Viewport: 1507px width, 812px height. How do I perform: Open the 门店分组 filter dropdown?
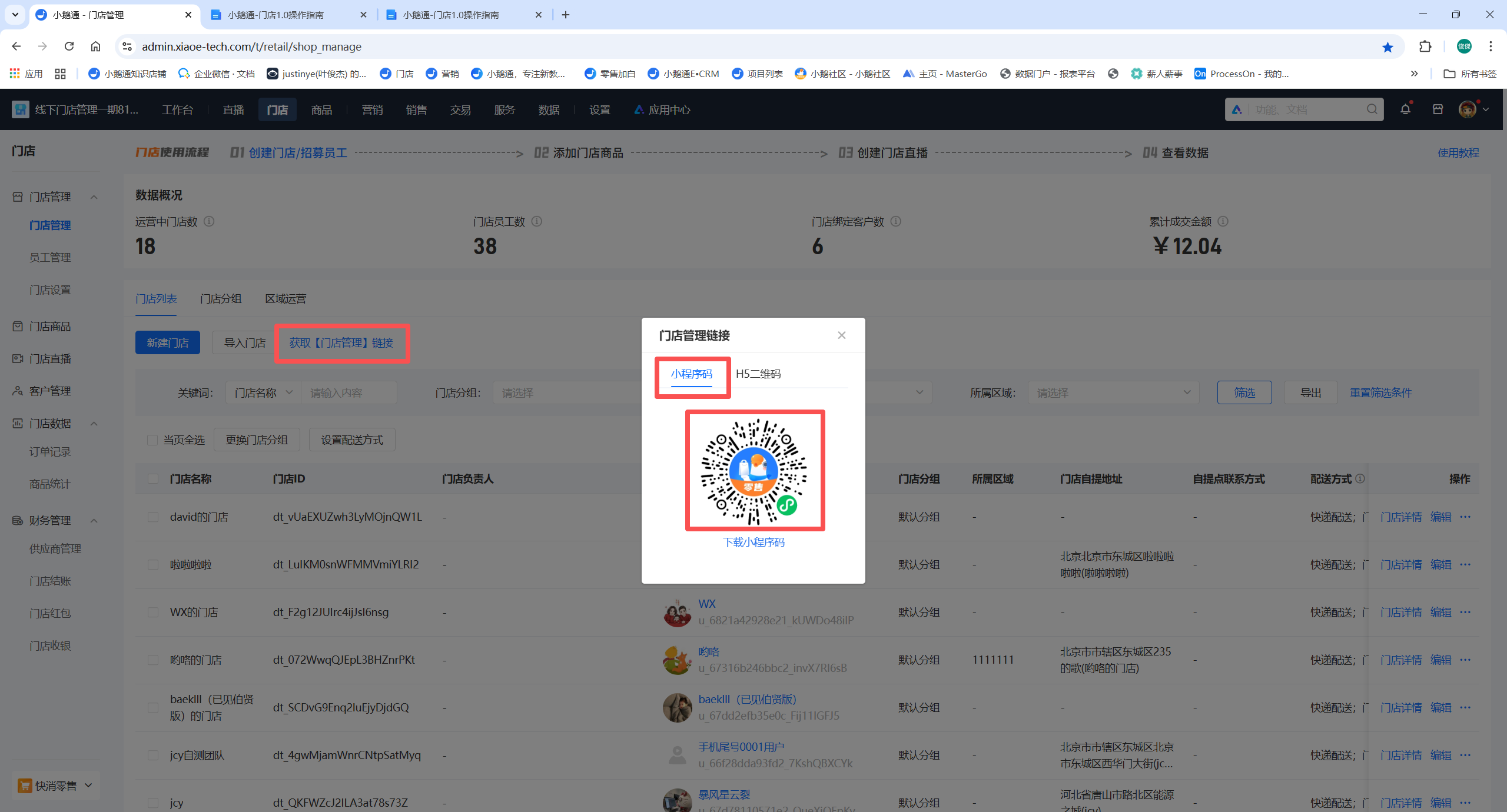click(x=566, y=392)
